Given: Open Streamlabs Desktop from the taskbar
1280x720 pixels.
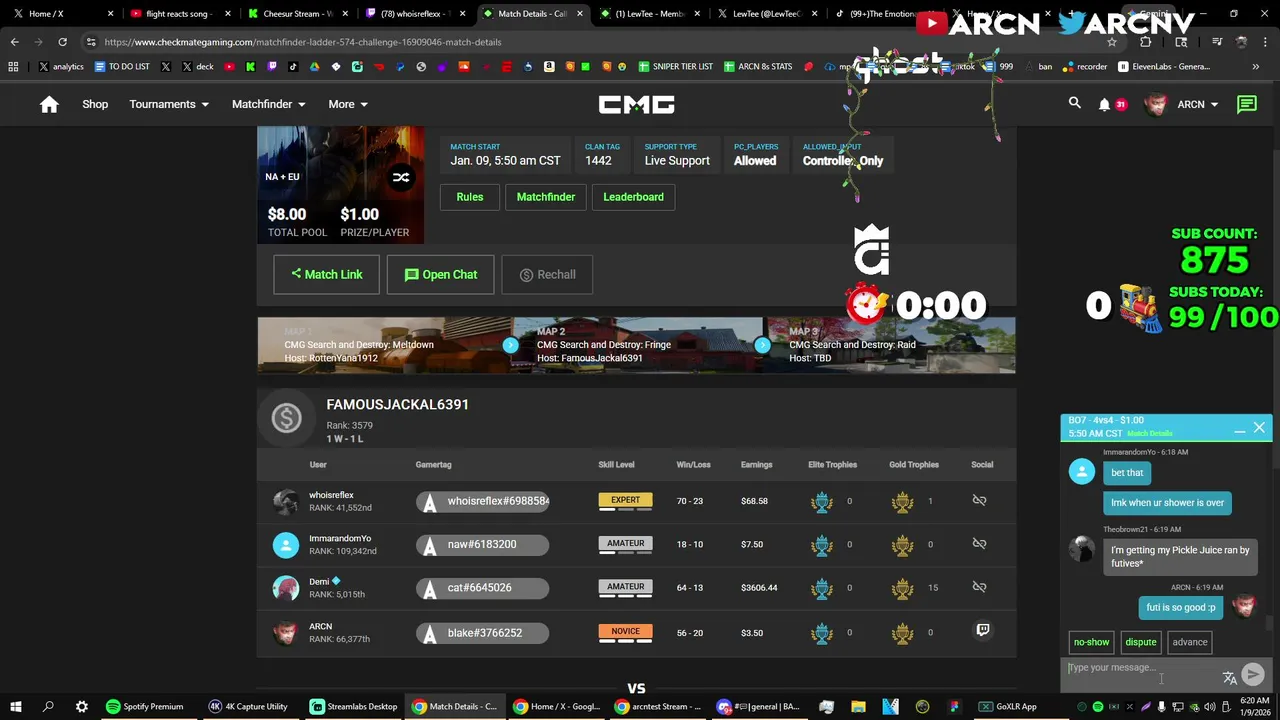Looking at the screenshot, I should click(354, 706).
